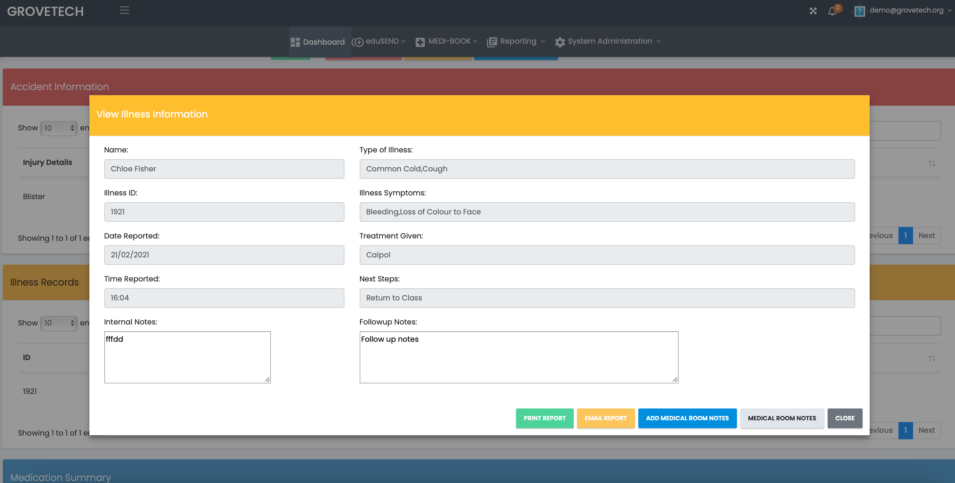Click the hamburger menu icon
Image resolution: width=955 pixels, height=483 pixels.
click(x=124, y=11)
